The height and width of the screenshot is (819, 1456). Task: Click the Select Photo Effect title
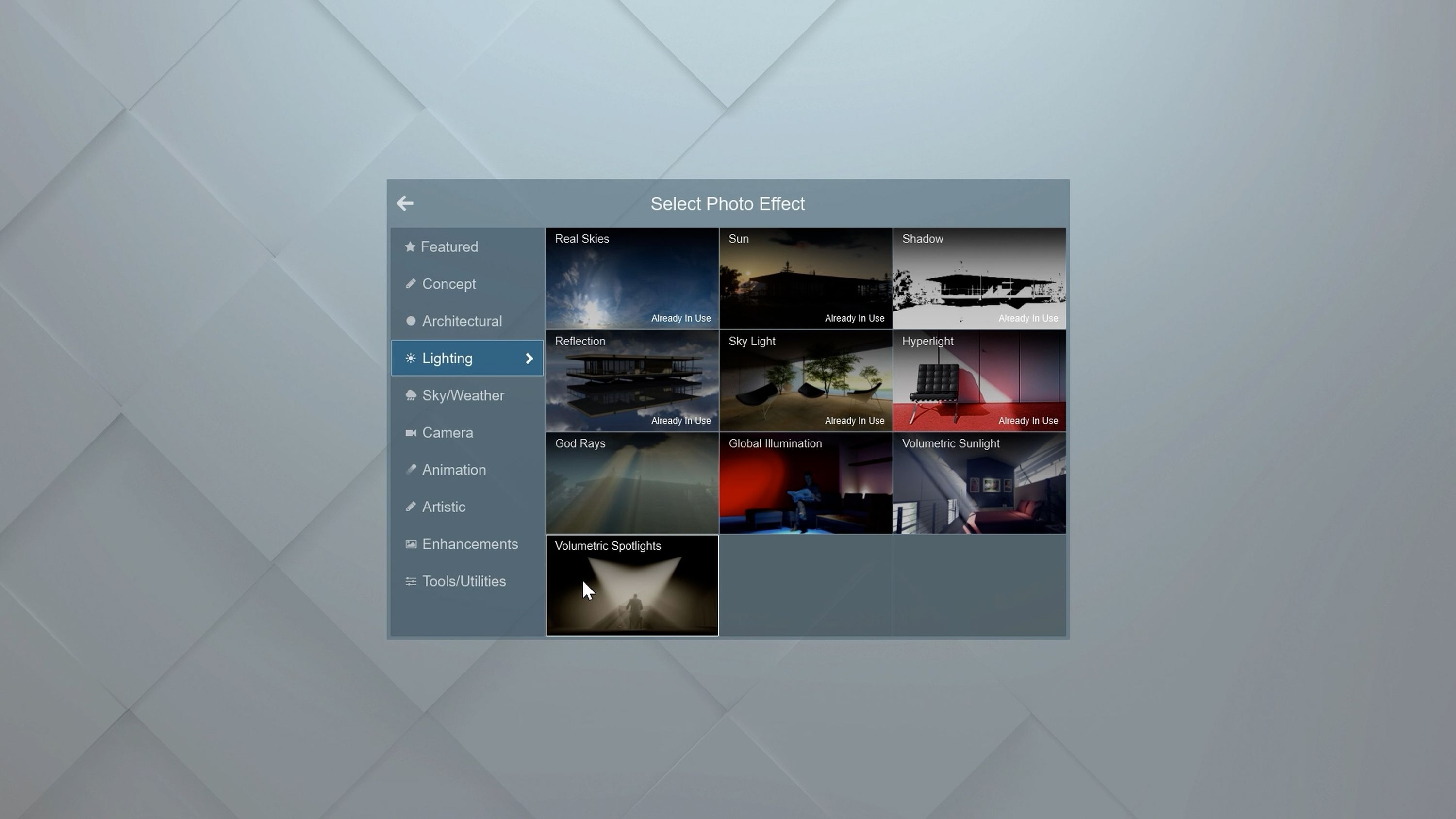(x=728, y=203)
